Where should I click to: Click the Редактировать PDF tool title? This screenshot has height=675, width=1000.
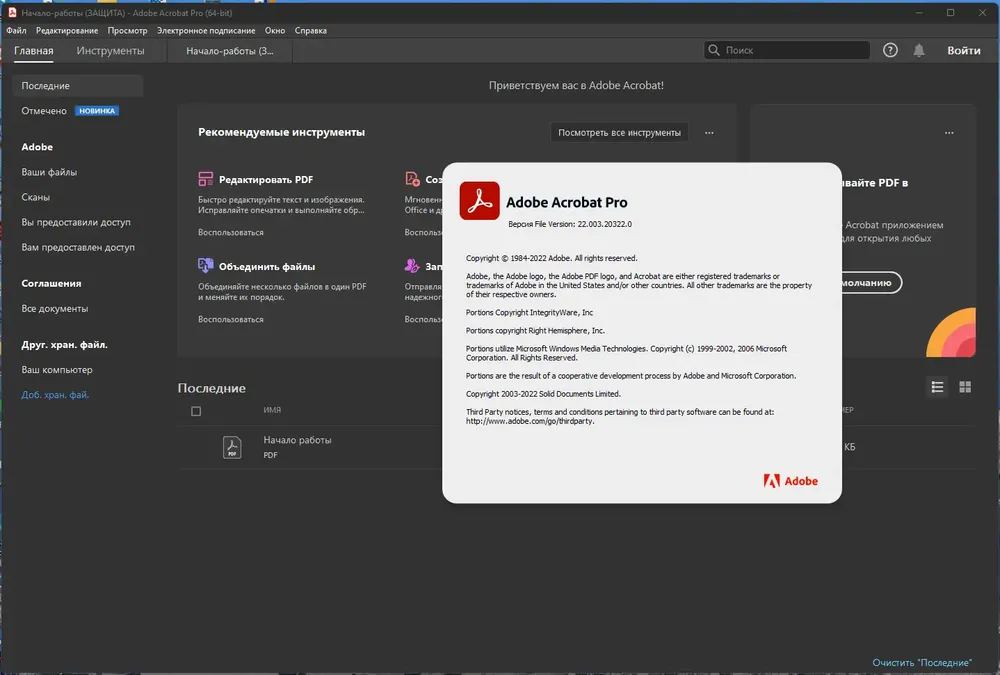(266, 179)
